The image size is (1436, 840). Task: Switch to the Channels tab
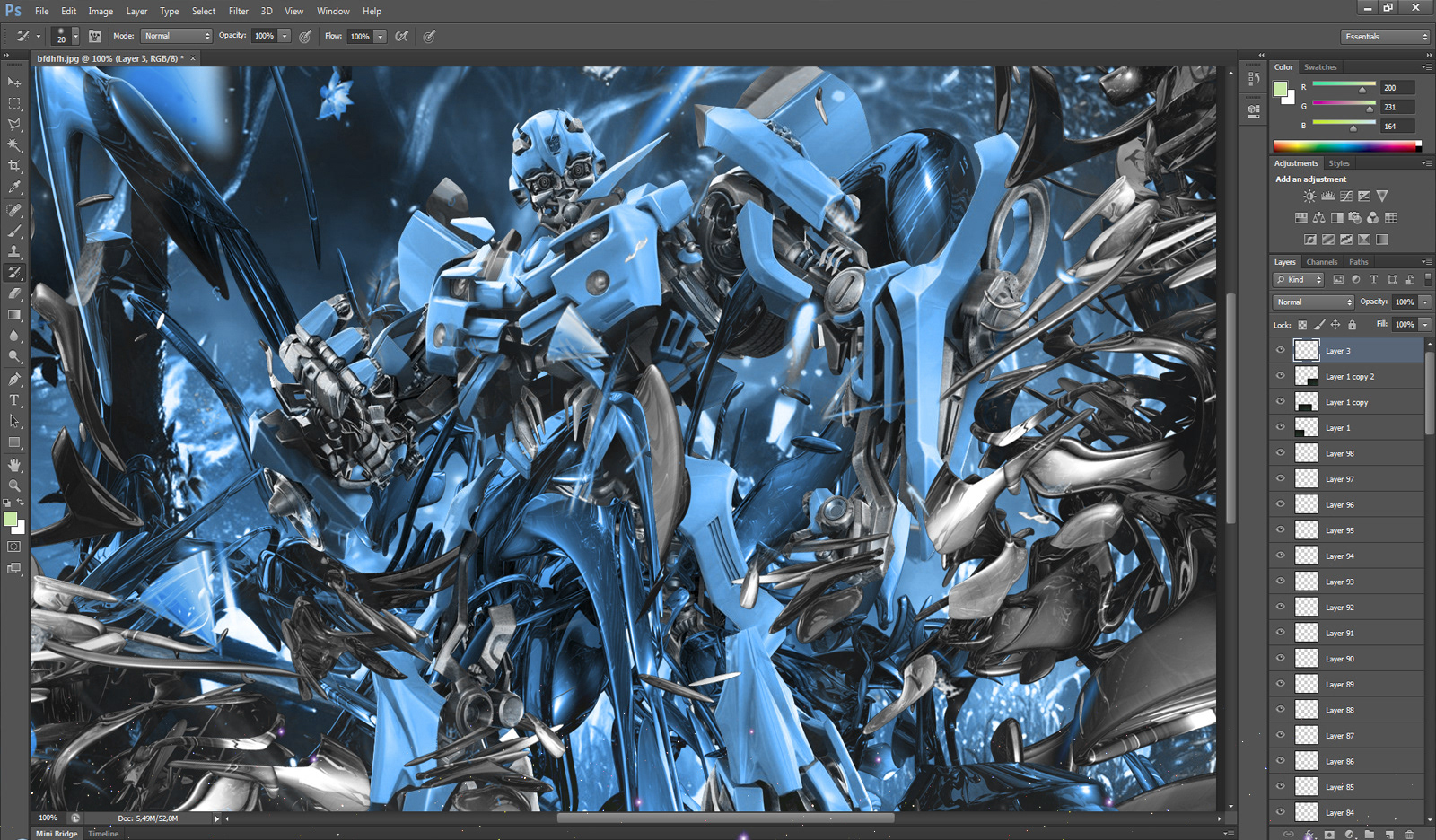click(x=1322, y=262)
